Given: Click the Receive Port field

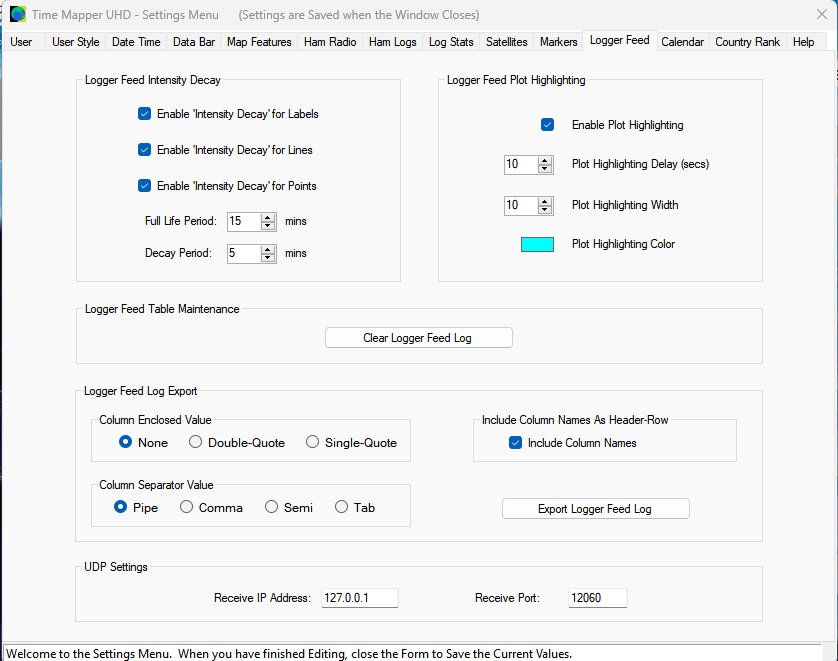Looking at the screenshot, I should (x=598, y=598).
